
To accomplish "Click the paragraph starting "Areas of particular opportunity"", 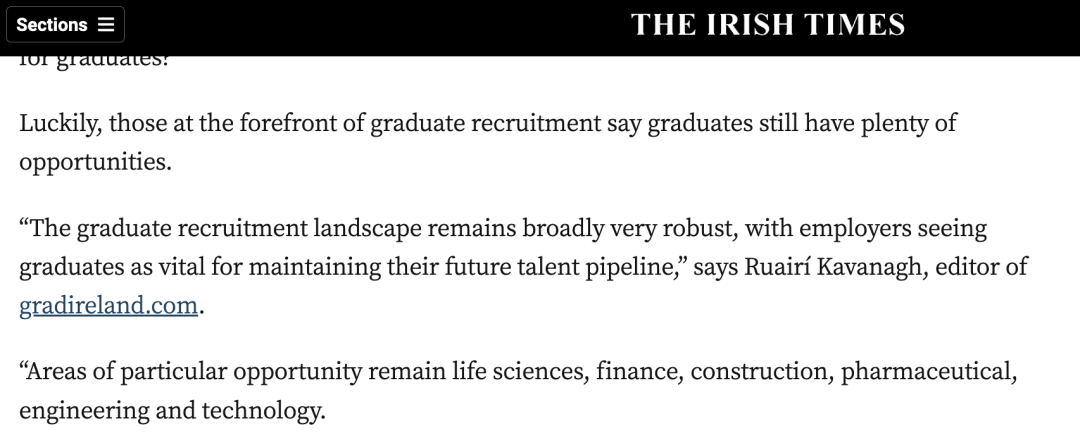I will point(518,391).
